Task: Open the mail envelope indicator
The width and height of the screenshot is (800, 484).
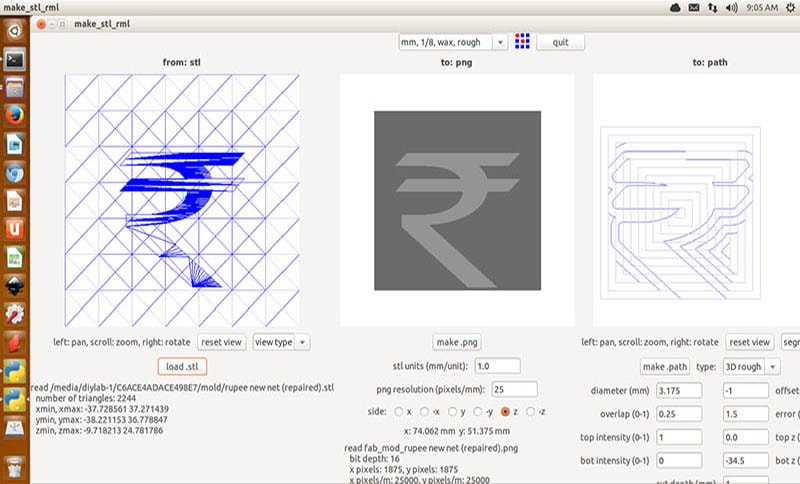Action: 694,8
